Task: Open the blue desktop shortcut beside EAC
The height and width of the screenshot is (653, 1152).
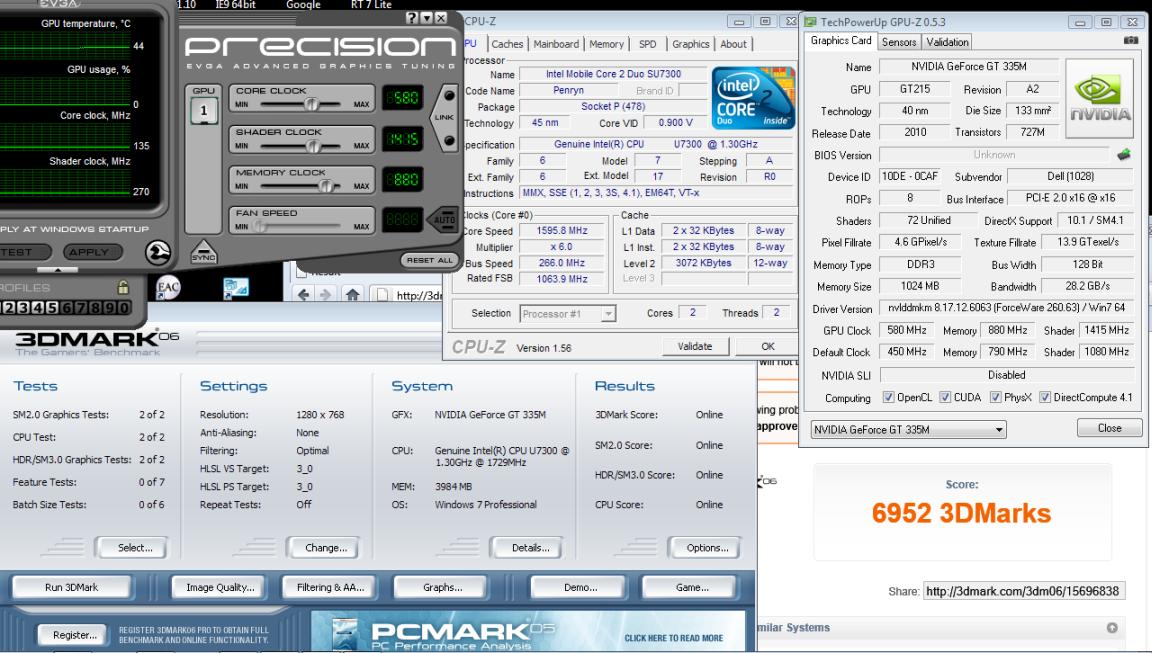Action: point(236,288)
